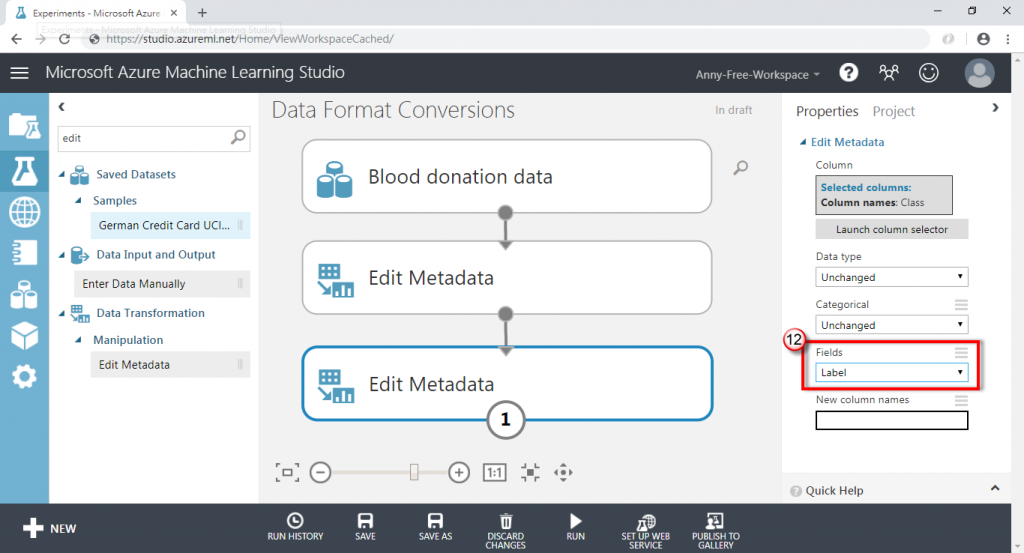Open the community people icon

coord(888,72)
